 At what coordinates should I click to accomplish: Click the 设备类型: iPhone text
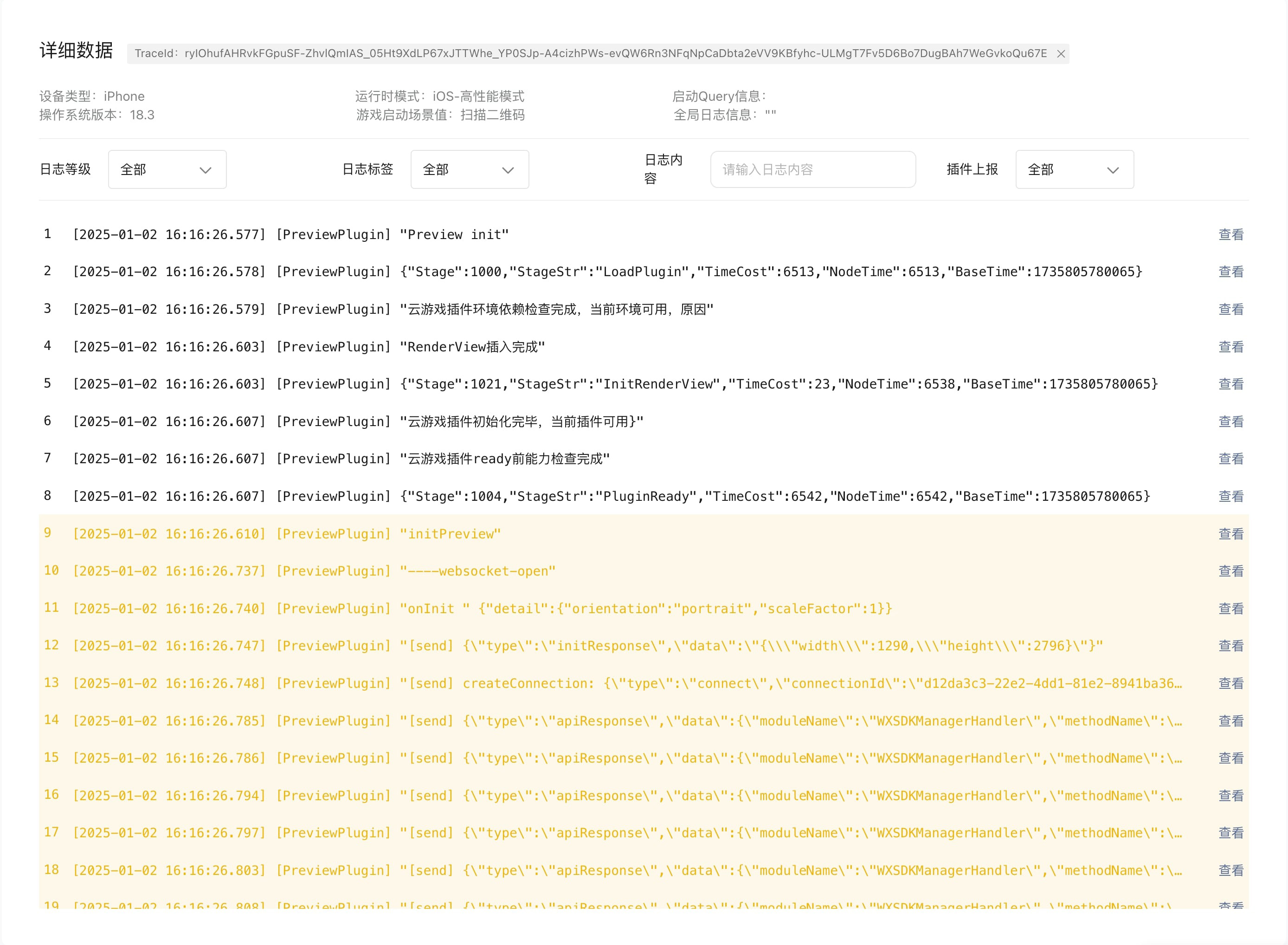click(x=92, y=96)
